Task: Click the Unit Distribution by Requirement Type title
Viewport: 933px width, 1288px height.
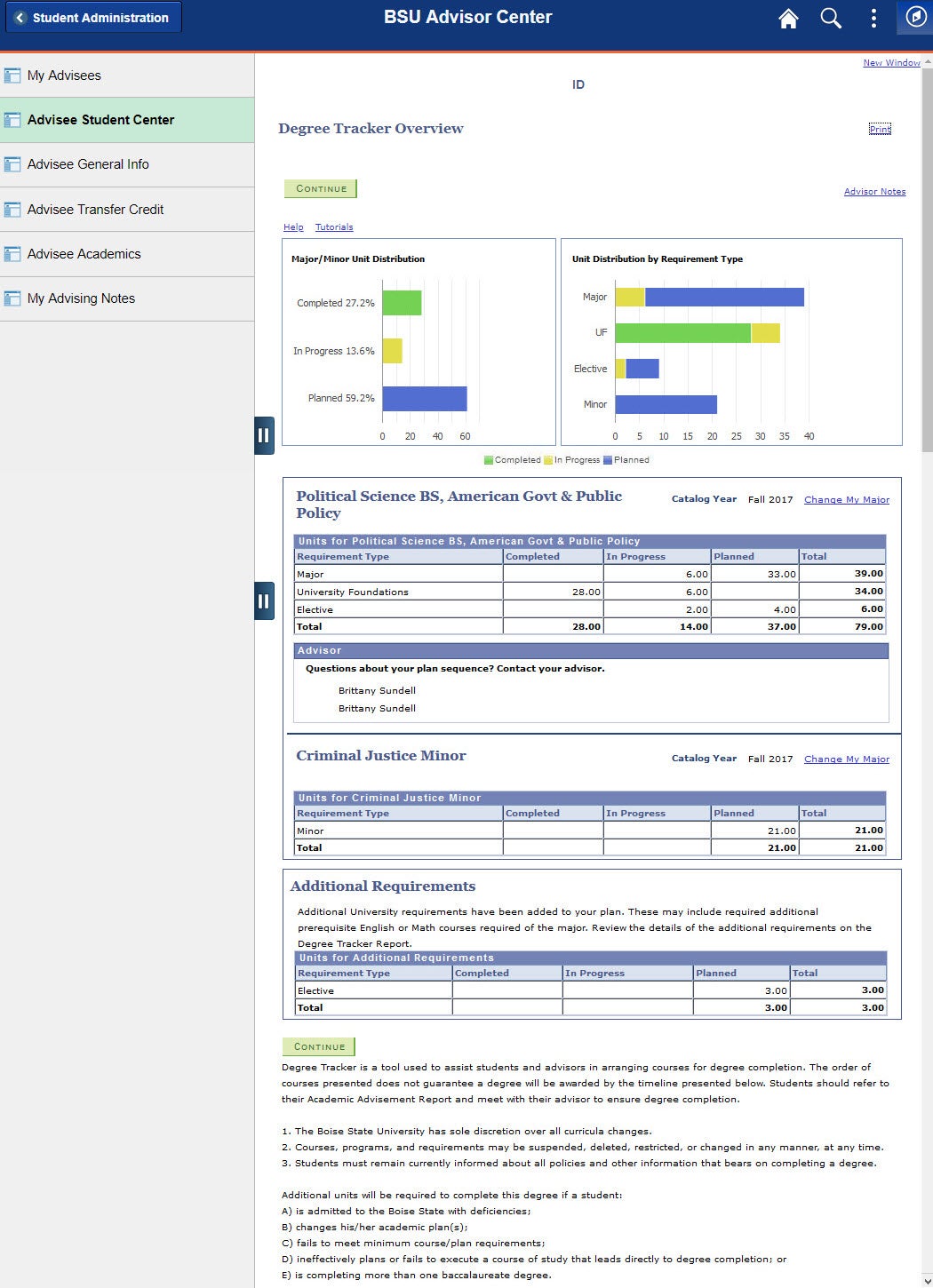Action: click(x=658, y=259)
